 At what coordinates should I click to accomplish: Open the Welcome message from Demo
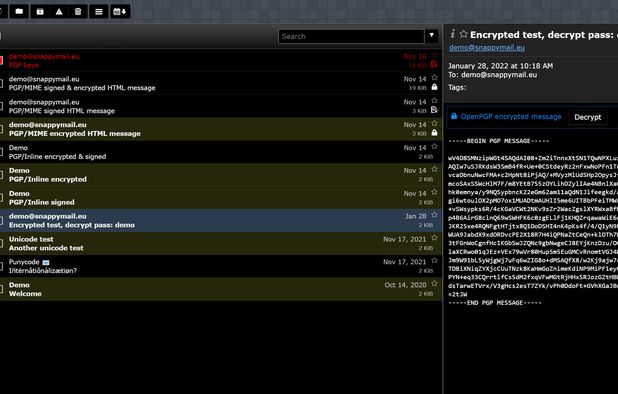221,289
